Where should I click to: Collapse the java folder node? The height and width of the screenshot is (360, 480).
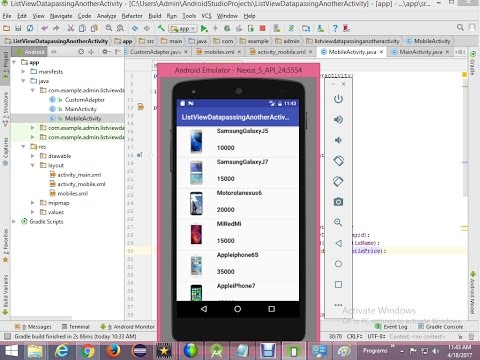[23, 81]
